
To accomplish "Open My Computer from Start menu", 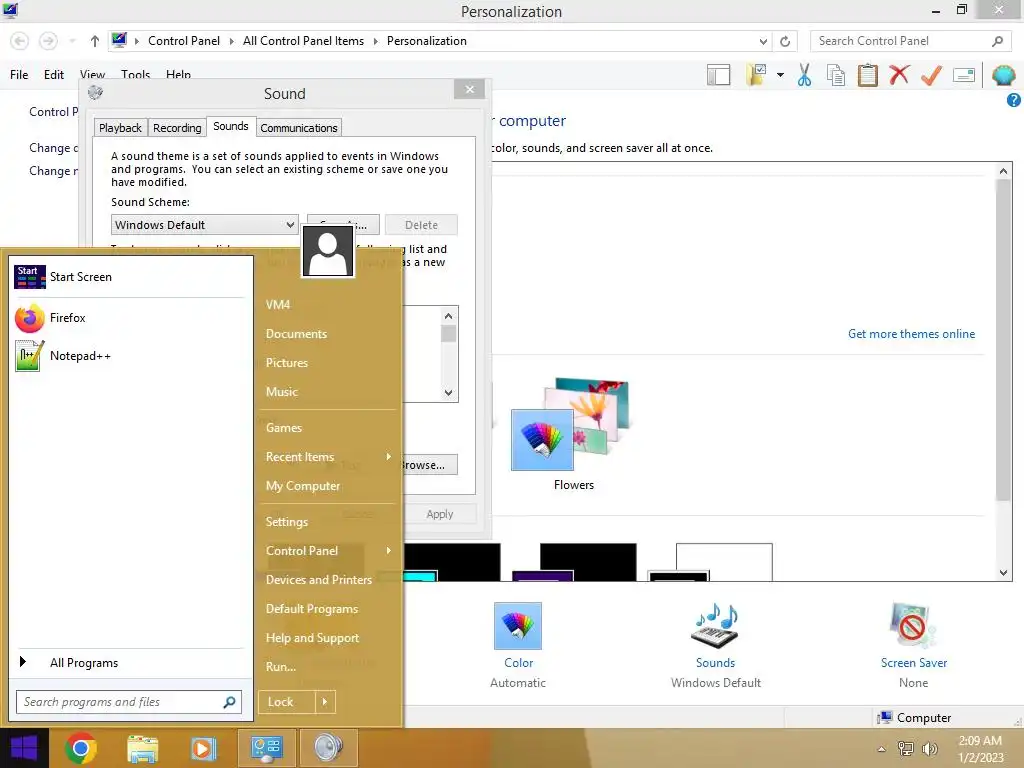I will point(302,486).
